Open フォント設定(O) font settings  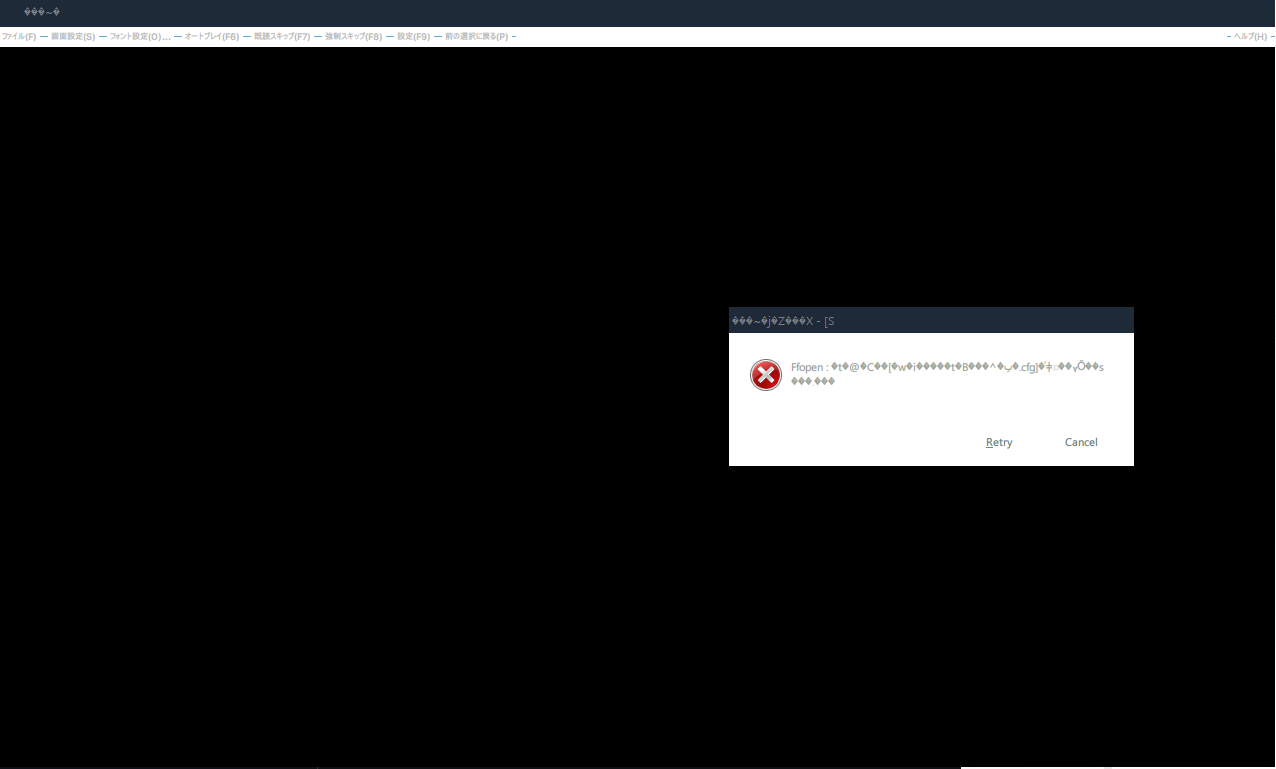(x=138, y=36)
